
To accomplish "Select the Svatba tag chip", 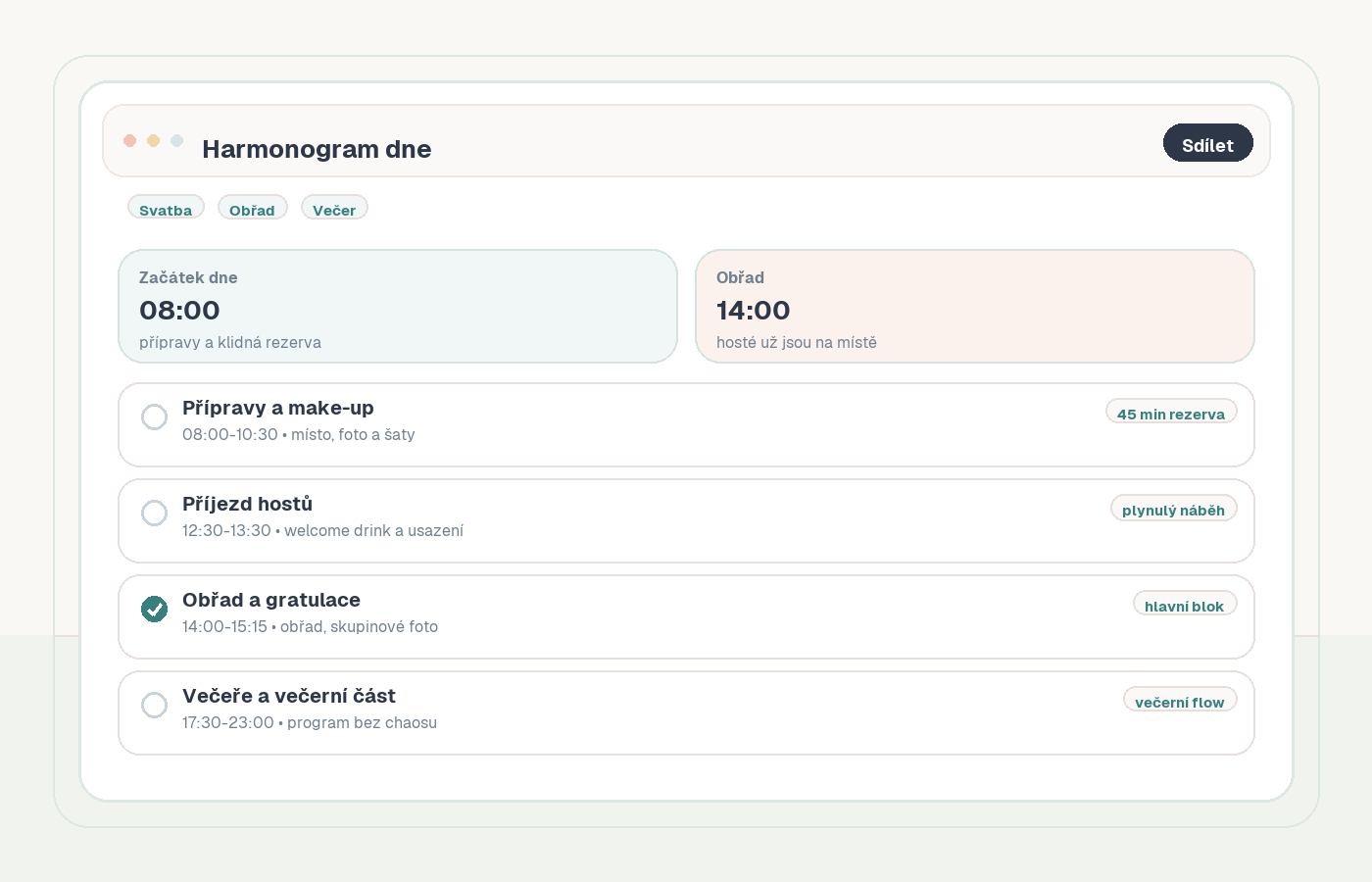I will pos(166,208).
